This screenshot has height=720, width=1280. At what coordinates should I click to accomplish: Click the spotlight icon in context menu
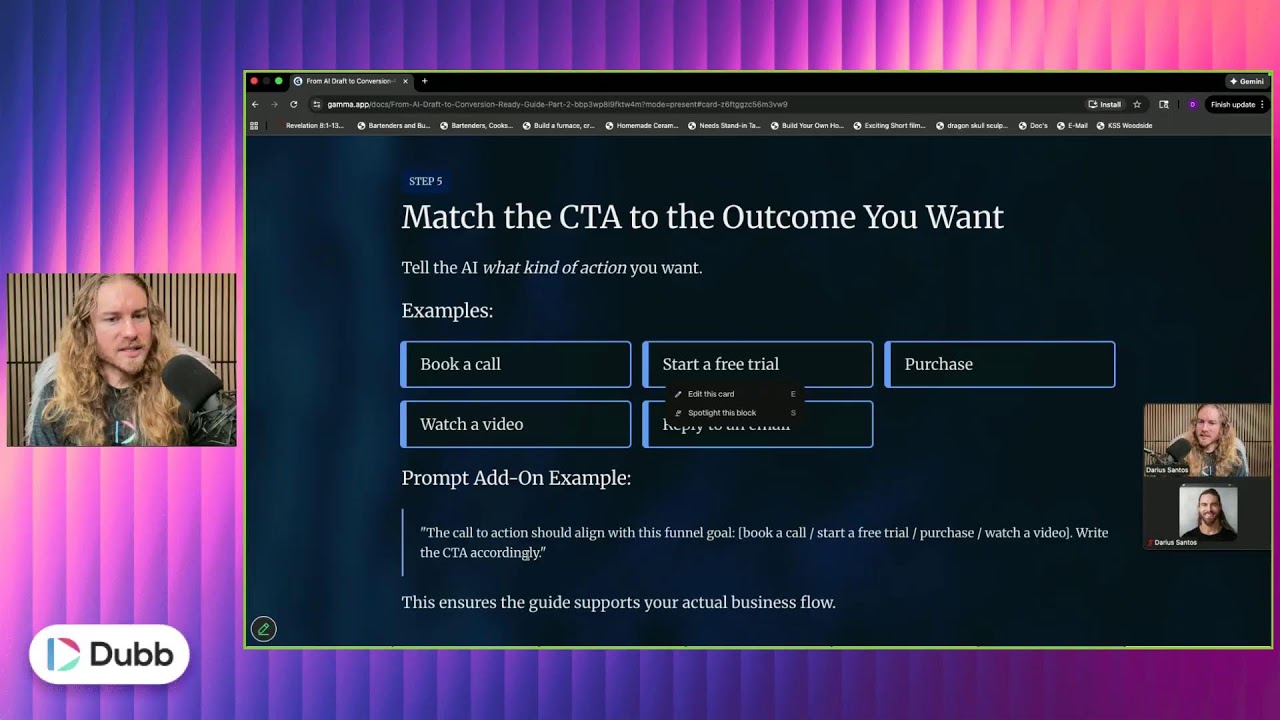click(679, 413)
